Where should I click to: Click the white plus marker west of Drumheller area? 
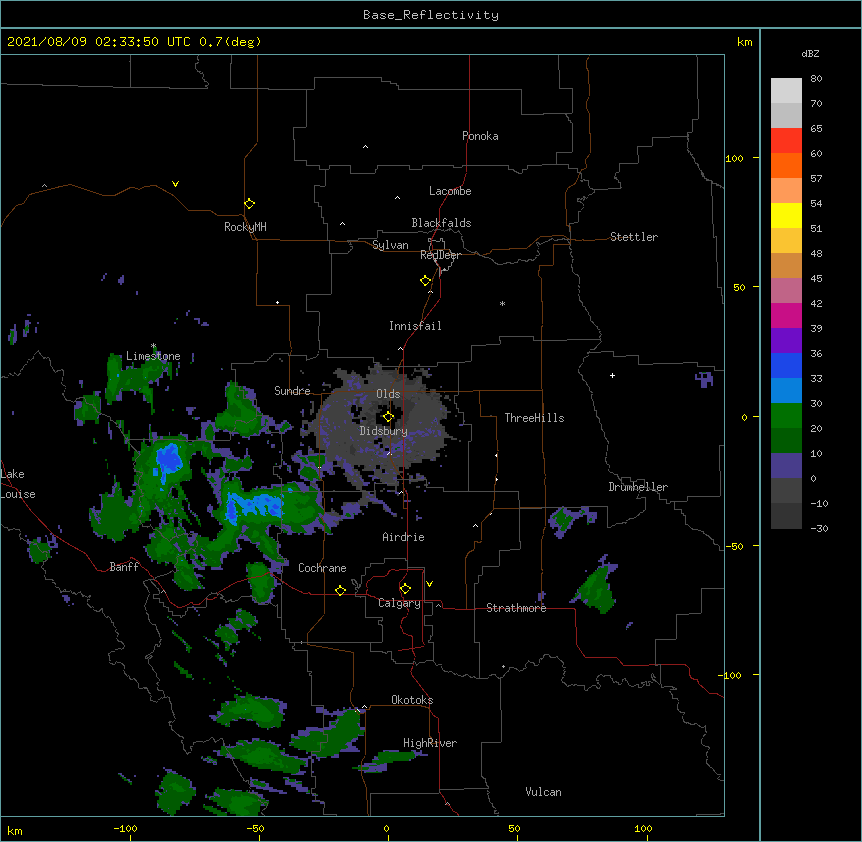(612, 375)
